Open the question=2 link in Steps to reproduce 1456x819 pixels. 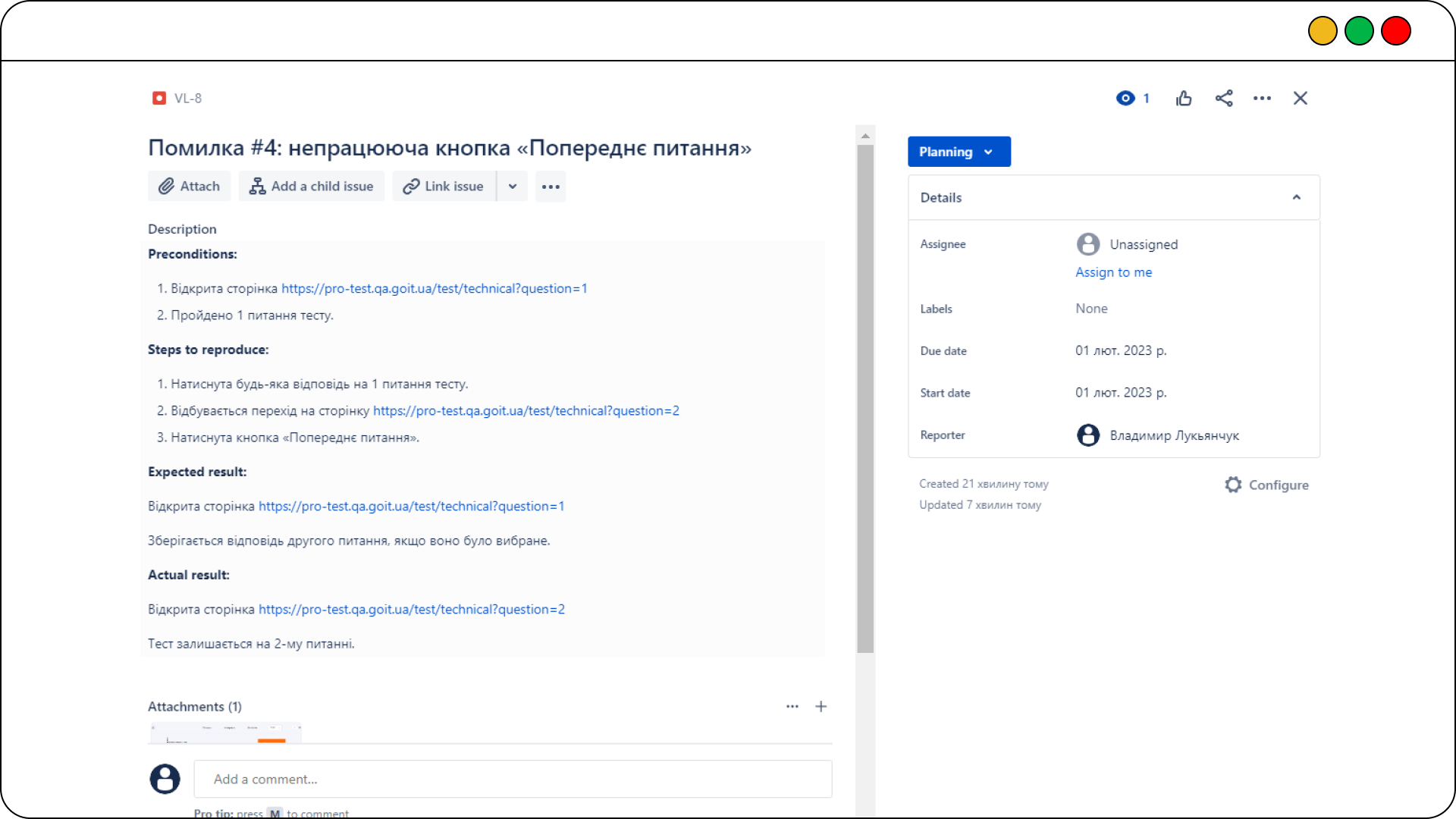[x=526, y=410]
